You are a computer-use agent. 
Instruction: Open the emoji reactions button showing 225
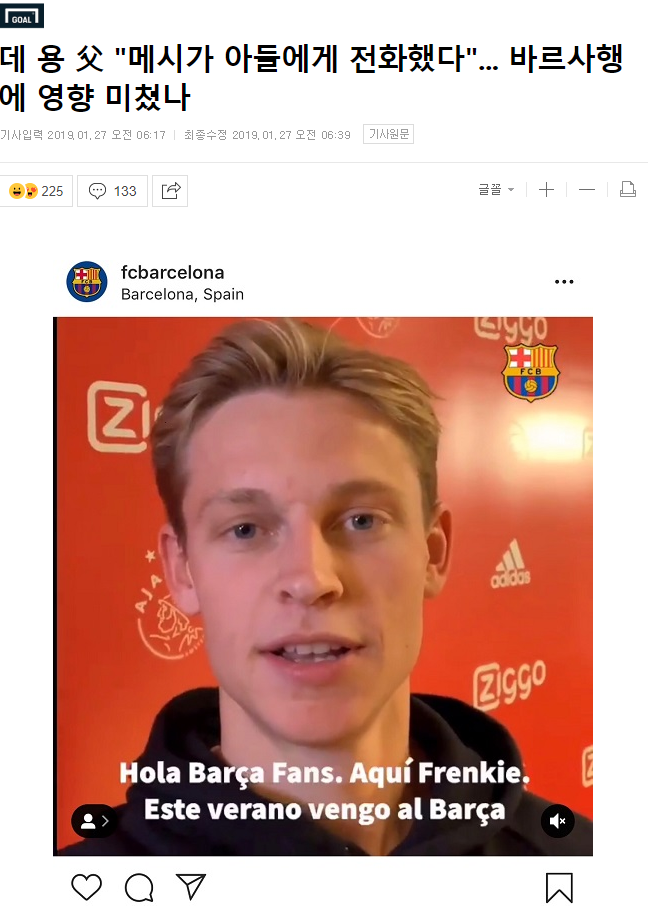(36, 191)
